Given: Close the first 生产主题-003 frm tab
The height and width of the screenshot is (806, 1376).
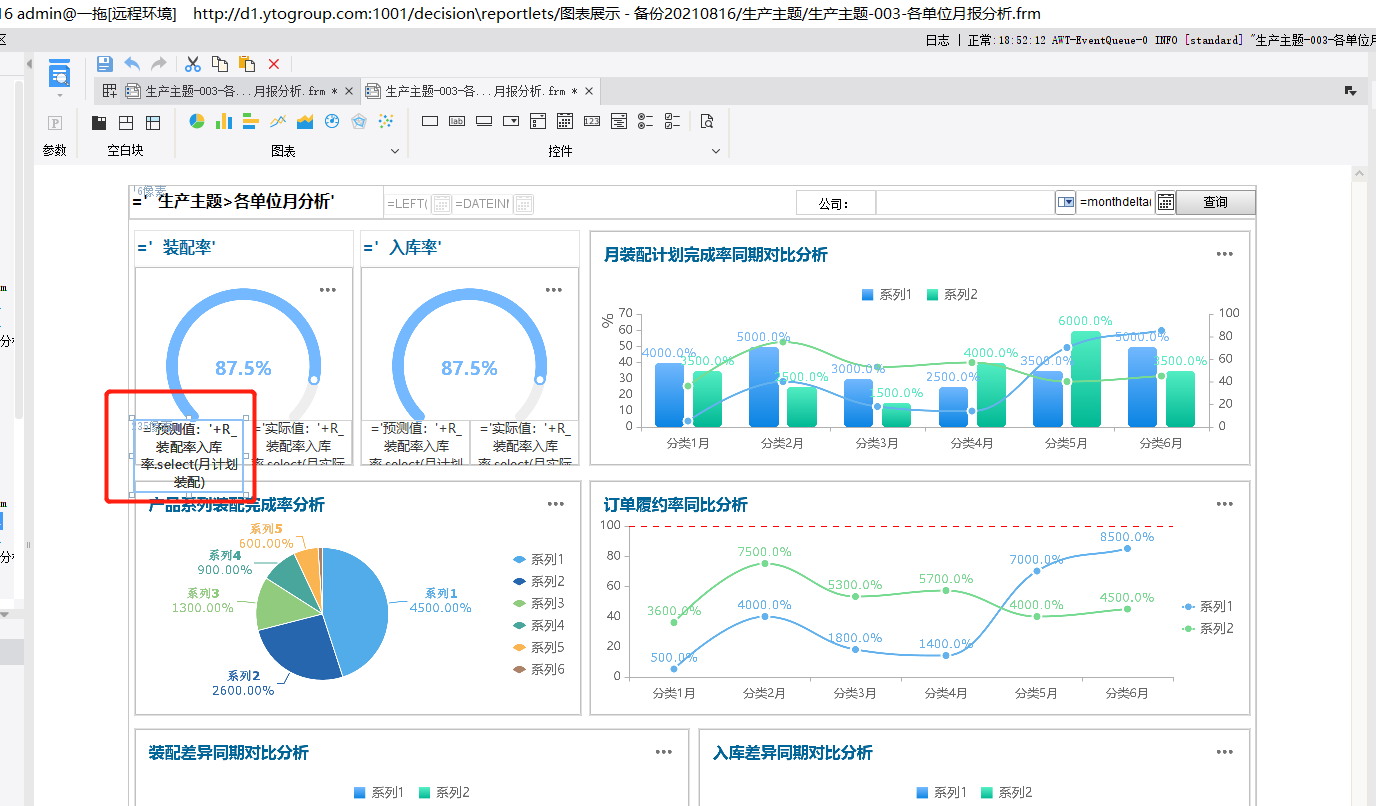Looking at the screenshot, I should (349, 91).
